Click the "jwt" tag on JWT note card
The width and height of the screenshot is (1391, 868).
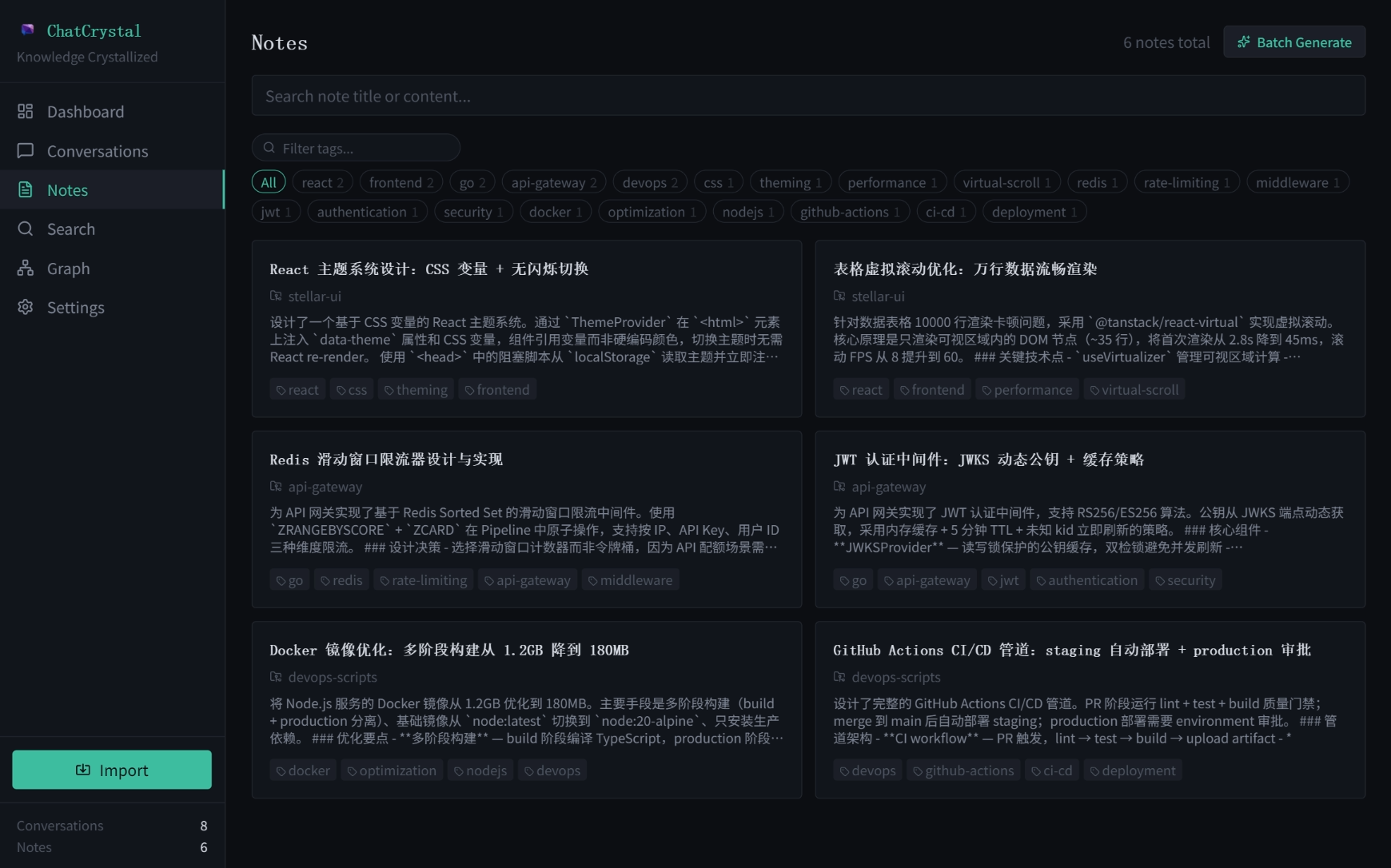click(1002, 580)
